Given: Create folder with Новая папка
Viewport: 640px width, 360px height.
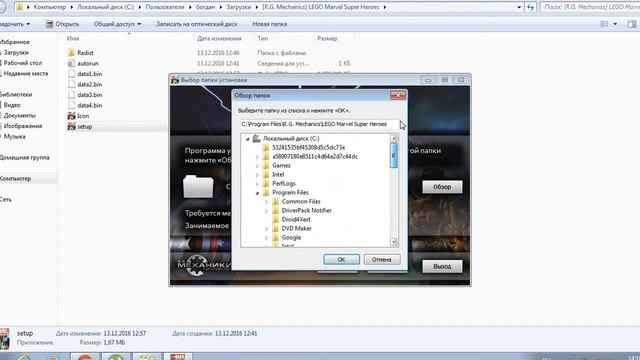Looking at the screenshot, I should tap(269, 24).
